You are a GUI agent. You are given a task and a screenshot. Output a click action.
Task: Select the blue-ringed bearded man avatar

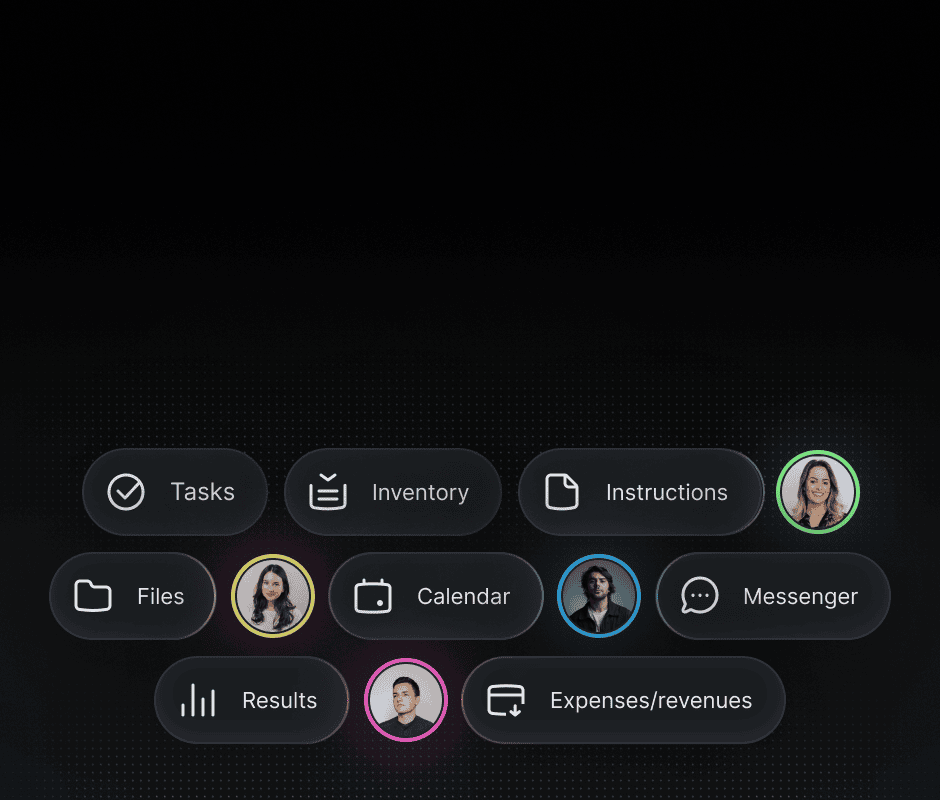(x=598, y=596)
